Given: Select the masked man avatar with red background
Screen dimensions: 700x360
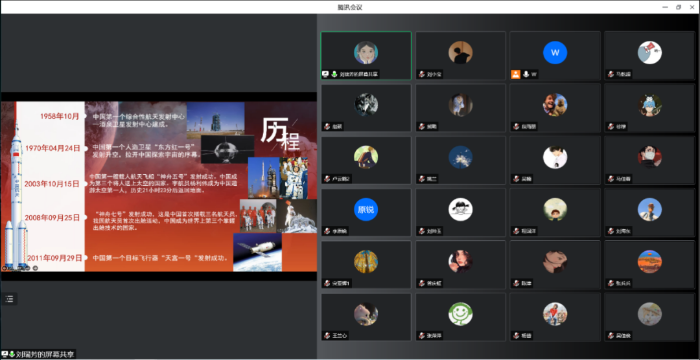Looking at the screenshot, I should coord(650,157).
